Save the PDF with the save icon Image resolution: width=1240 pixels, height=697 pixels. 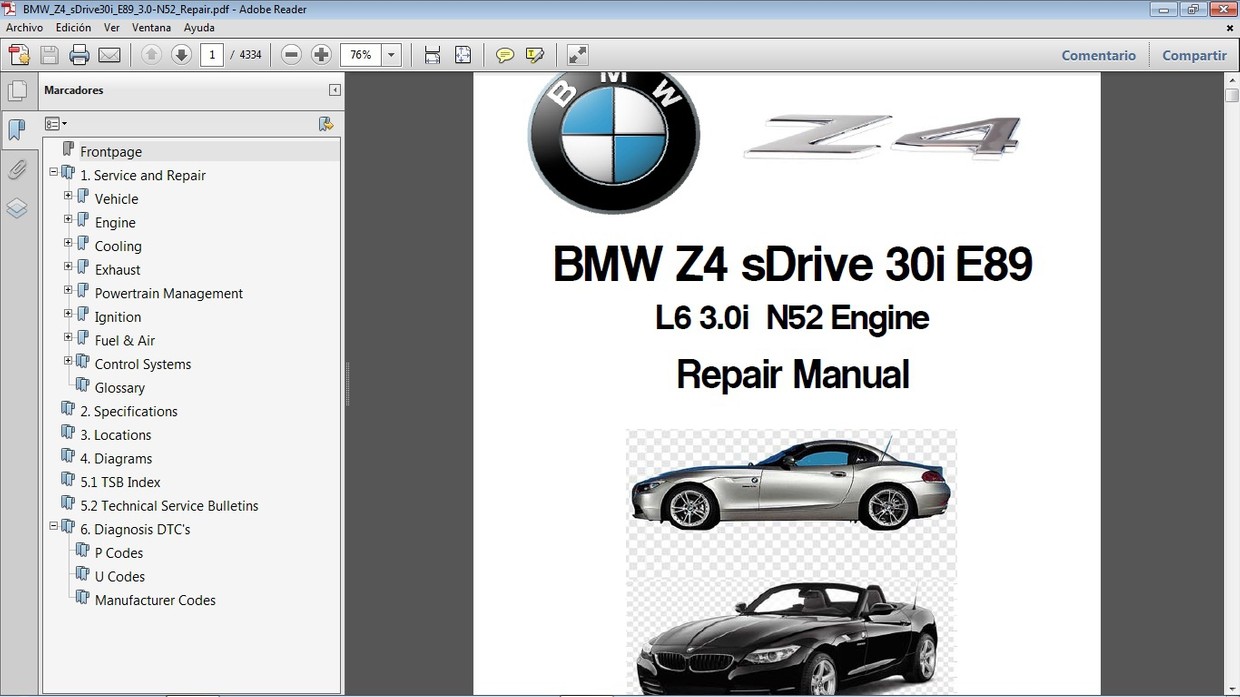pos(49,54)
